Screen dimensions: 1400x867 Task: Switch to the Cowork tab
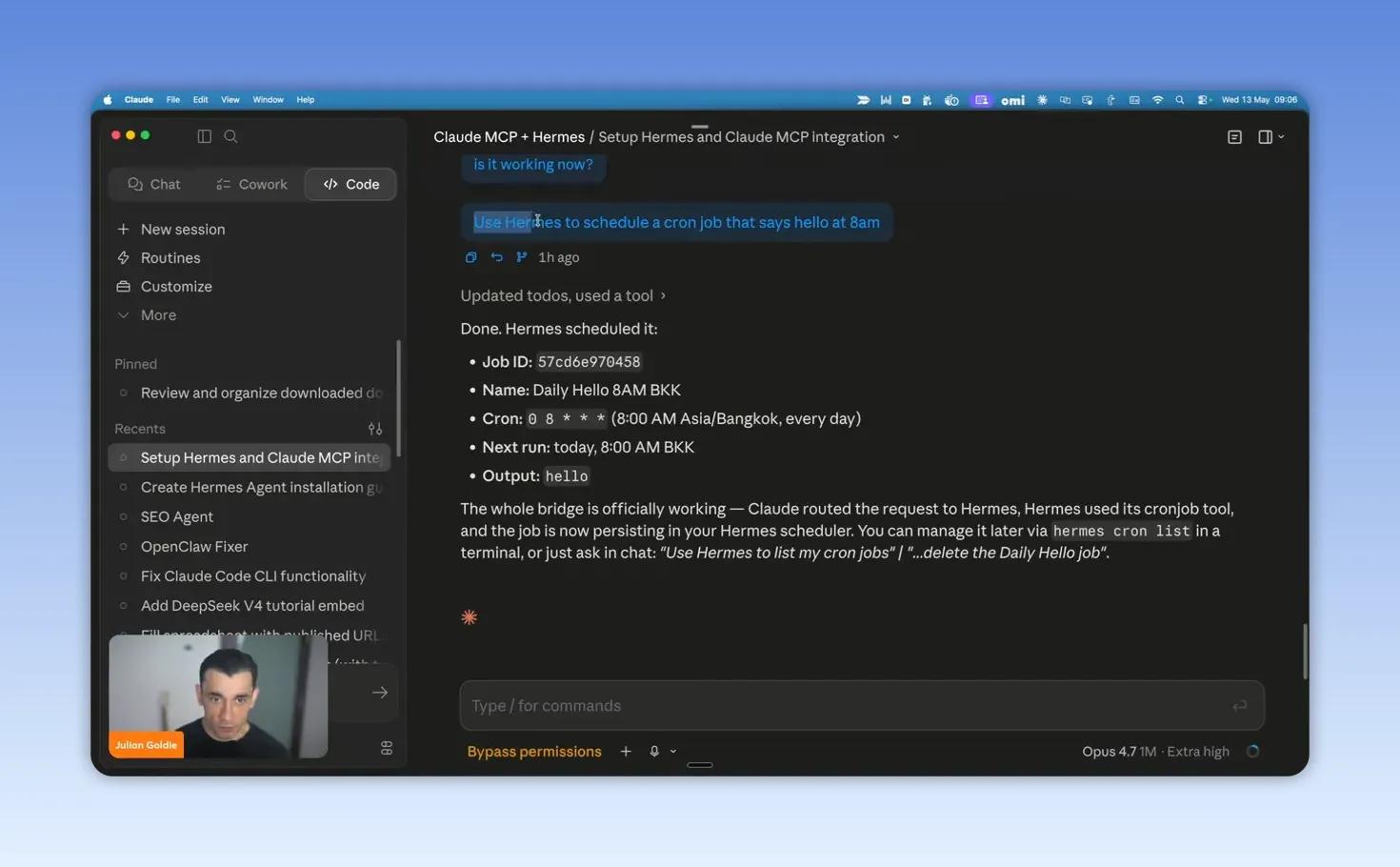coord(251,184)
